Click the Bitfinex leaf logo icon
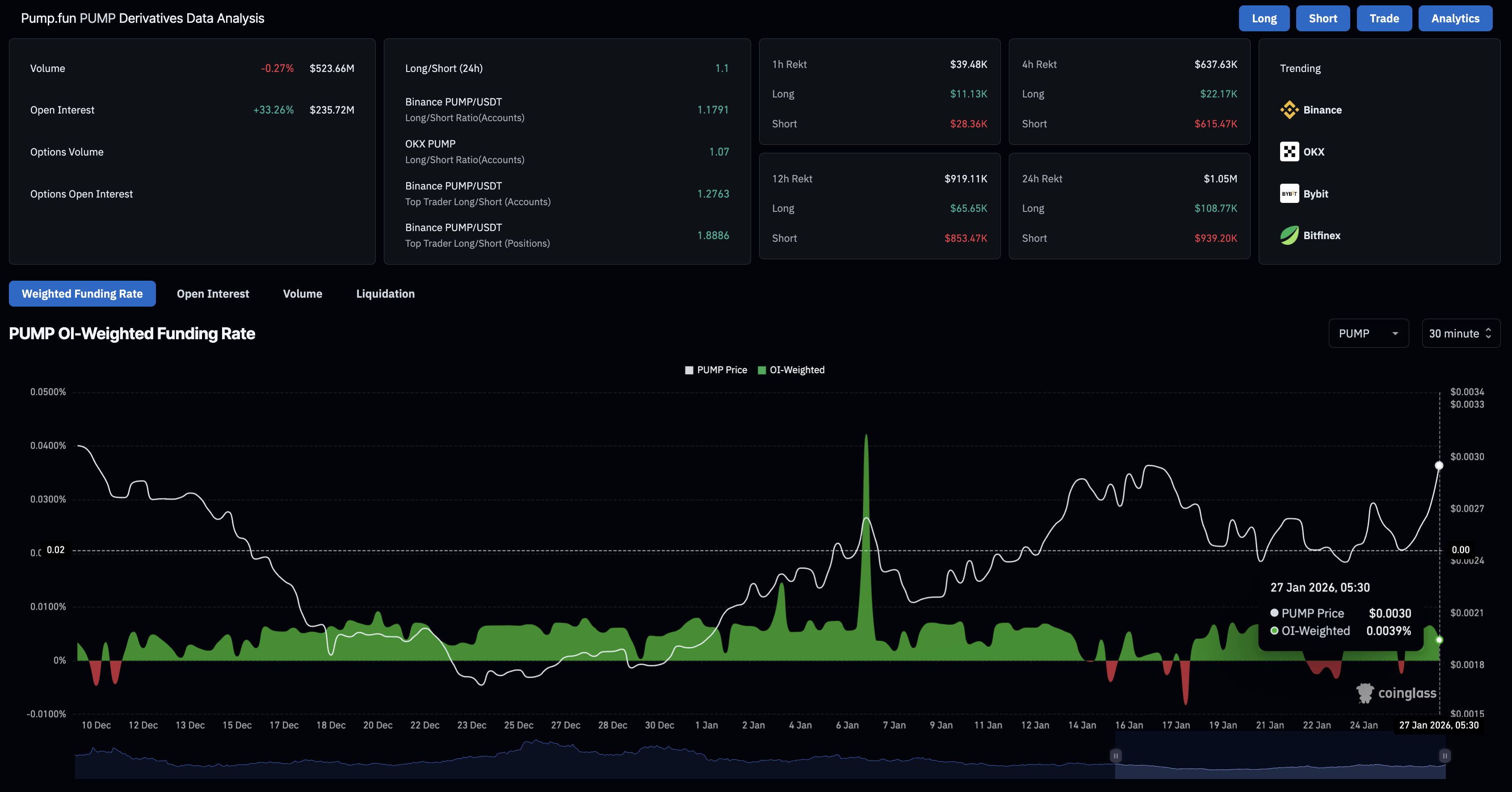Viewport: 1512px width, 792px height. (1289, 236)
